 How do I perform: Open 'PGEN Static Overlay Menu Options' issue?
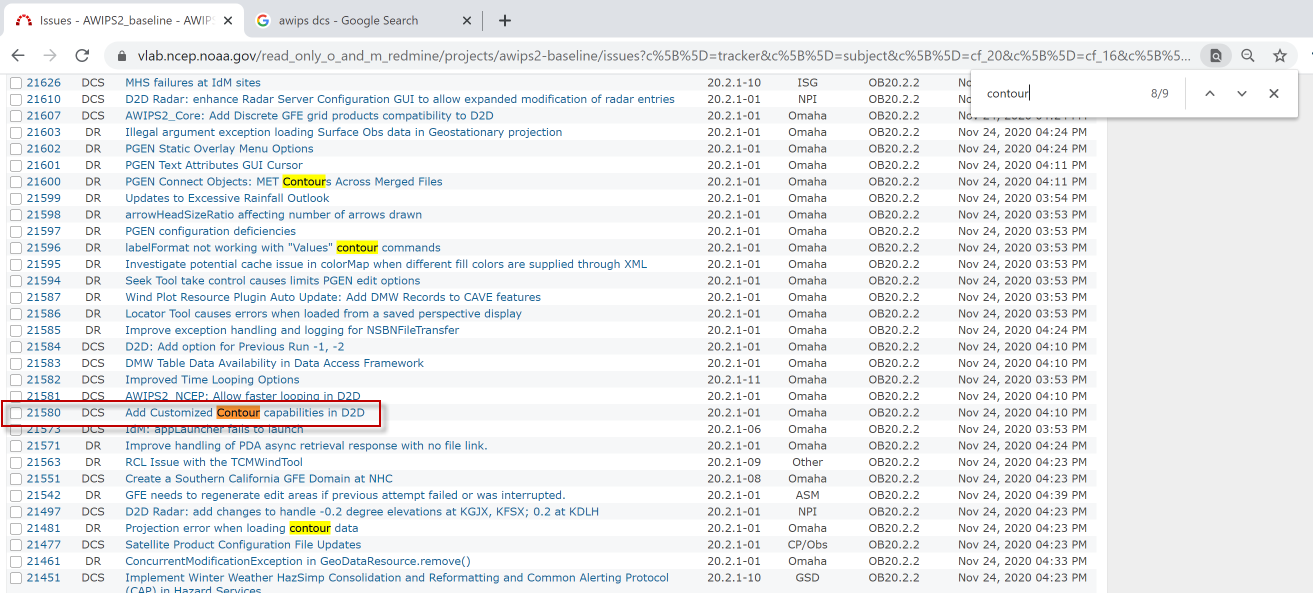click(219, 149)
